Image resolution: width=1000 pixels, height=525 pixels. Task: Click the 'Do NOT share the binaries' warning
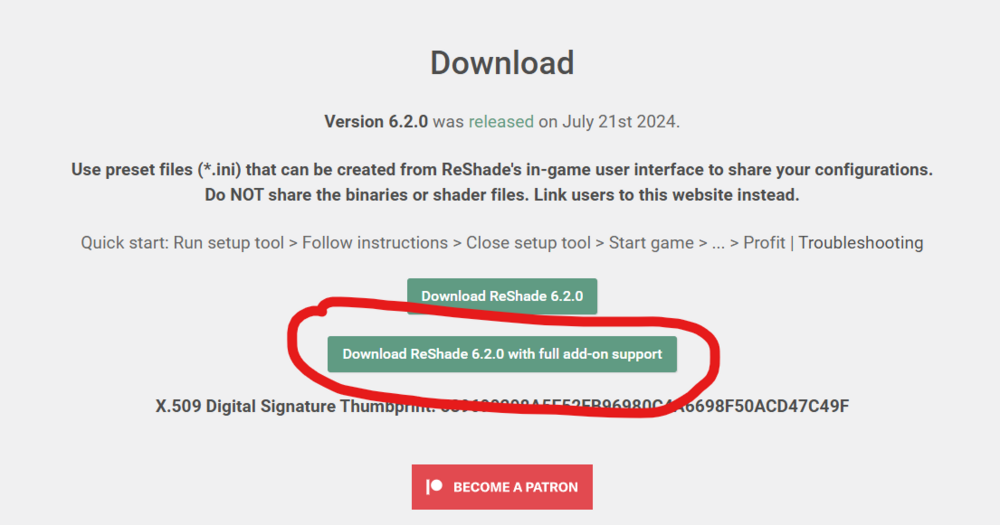330,195
